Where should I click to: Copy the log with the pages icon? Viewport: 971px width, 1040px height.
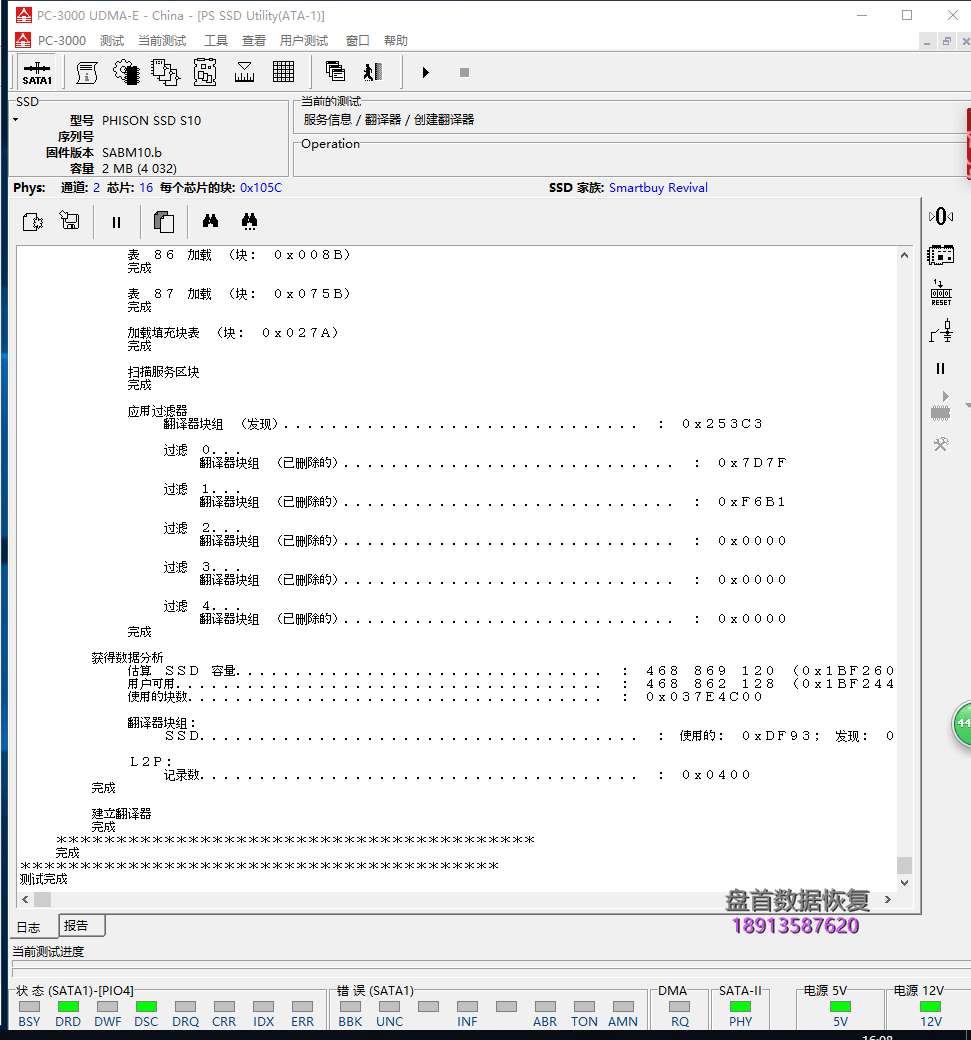[x=164, y=222]
